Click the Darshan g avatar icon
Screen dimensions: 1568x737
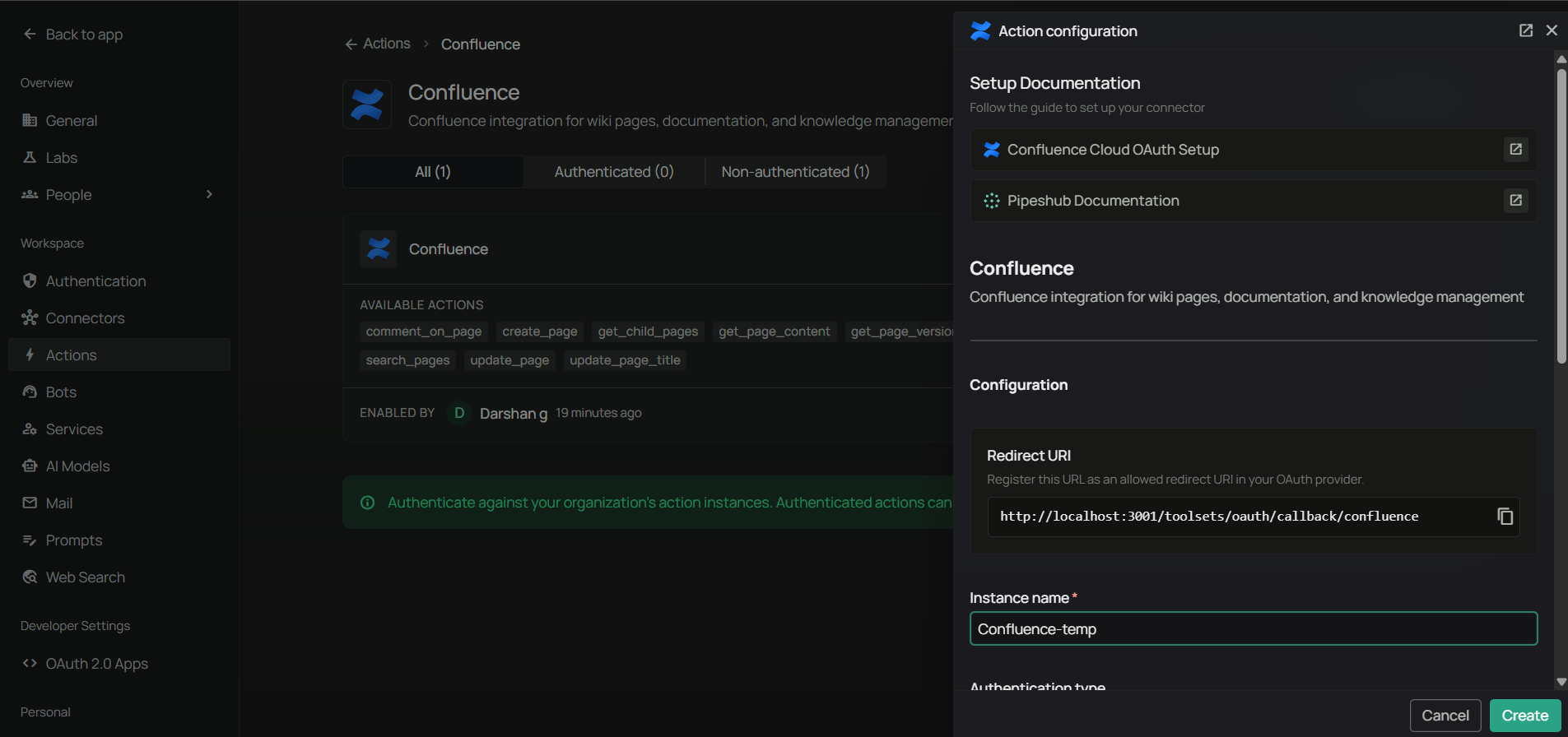459,413
